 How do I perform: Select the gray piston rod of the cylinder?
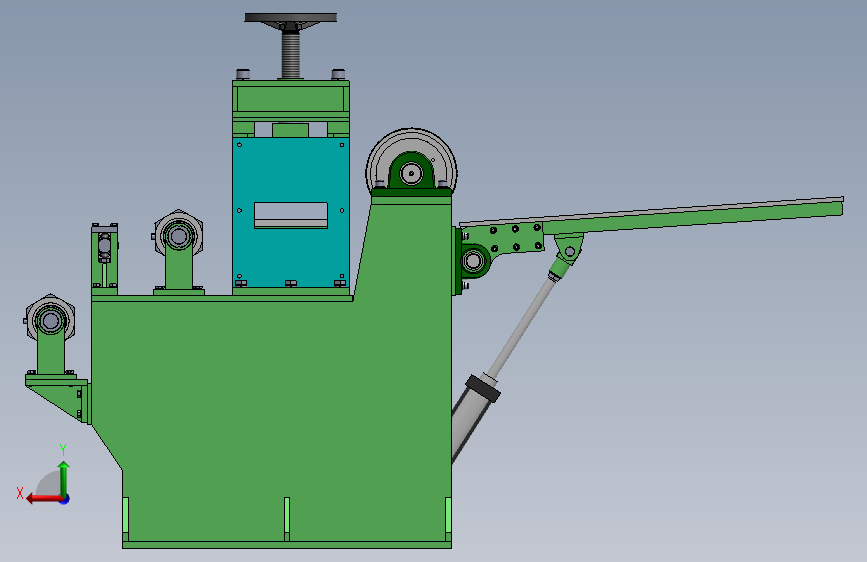tap(520, 328)
